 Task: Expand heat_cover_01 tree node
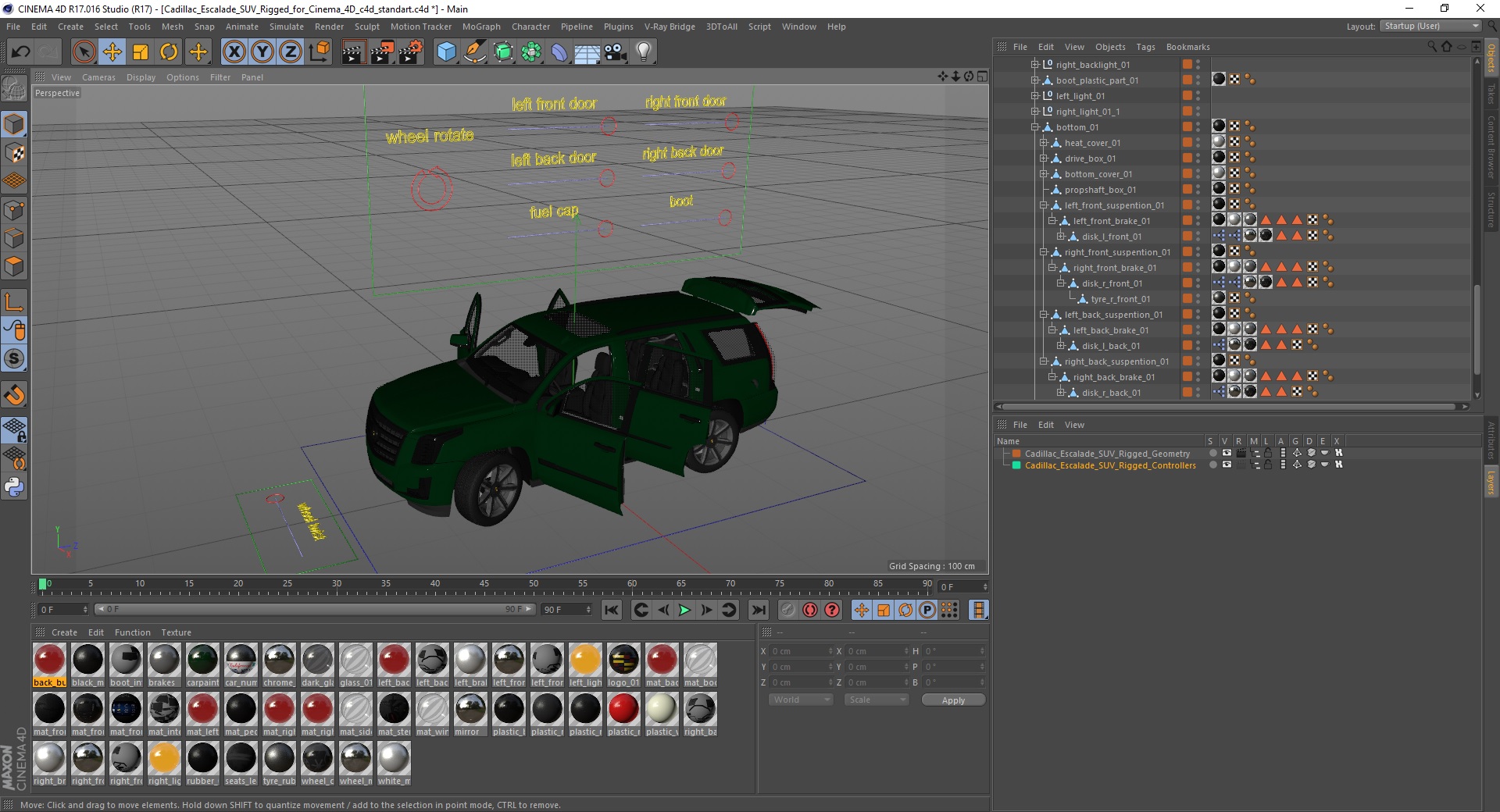point(1043,143)
